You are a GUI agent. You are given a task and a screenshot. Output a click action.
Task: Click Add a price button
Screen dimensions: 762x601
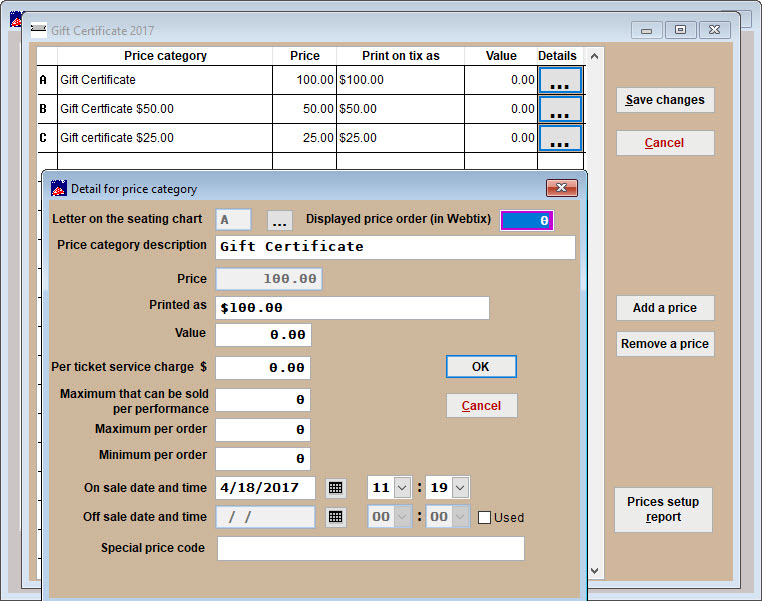(x=665, y=308)
